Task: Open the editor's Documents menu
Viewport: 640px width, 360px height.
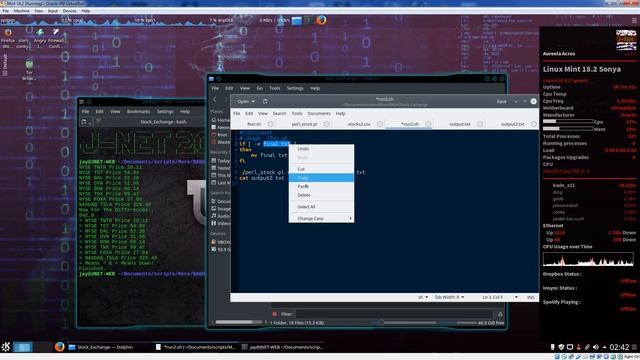Action: pyautogui.click(x=319, y=113)
